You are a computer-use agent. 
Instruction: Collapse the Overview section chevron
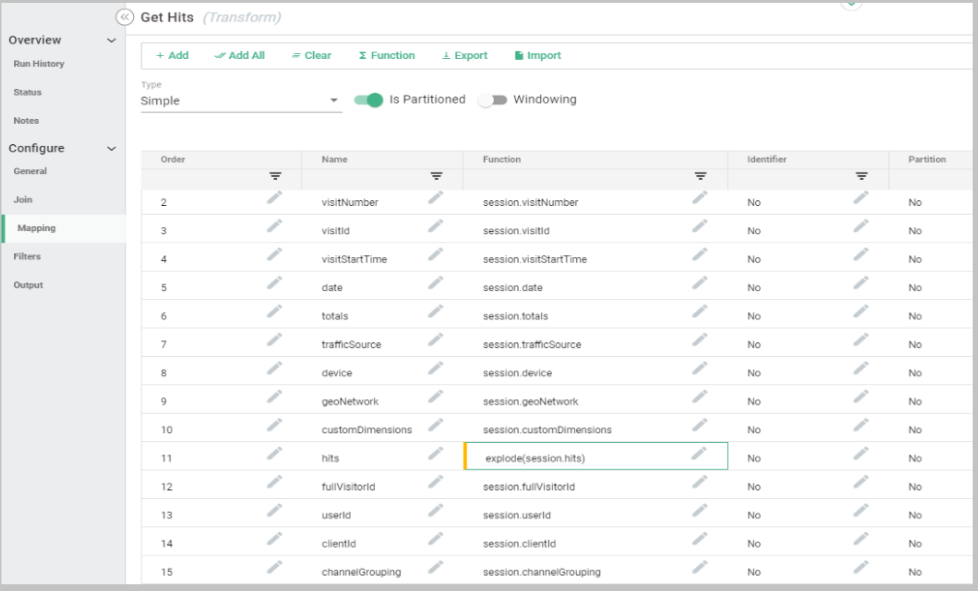111,41
